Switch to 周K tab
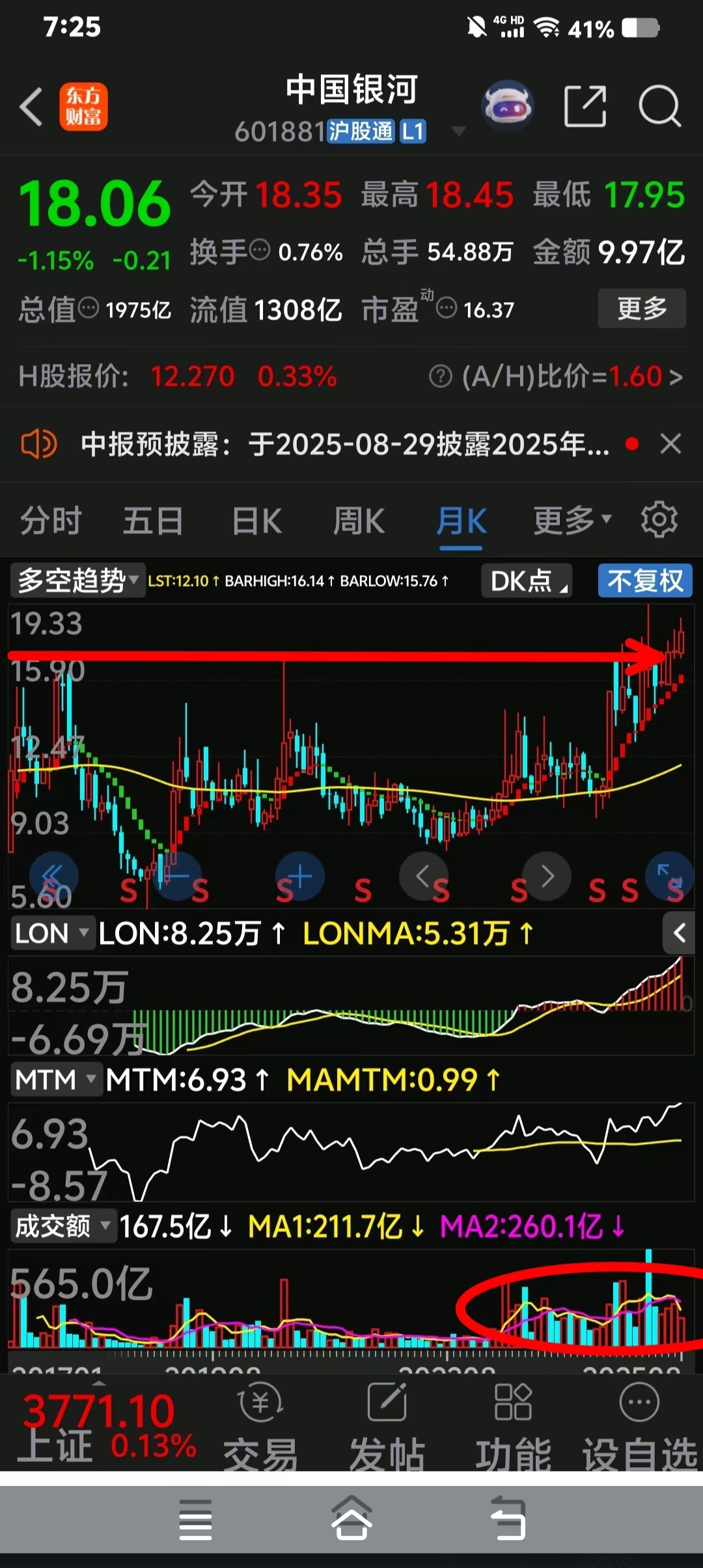703x1568 pixels. 359,521
